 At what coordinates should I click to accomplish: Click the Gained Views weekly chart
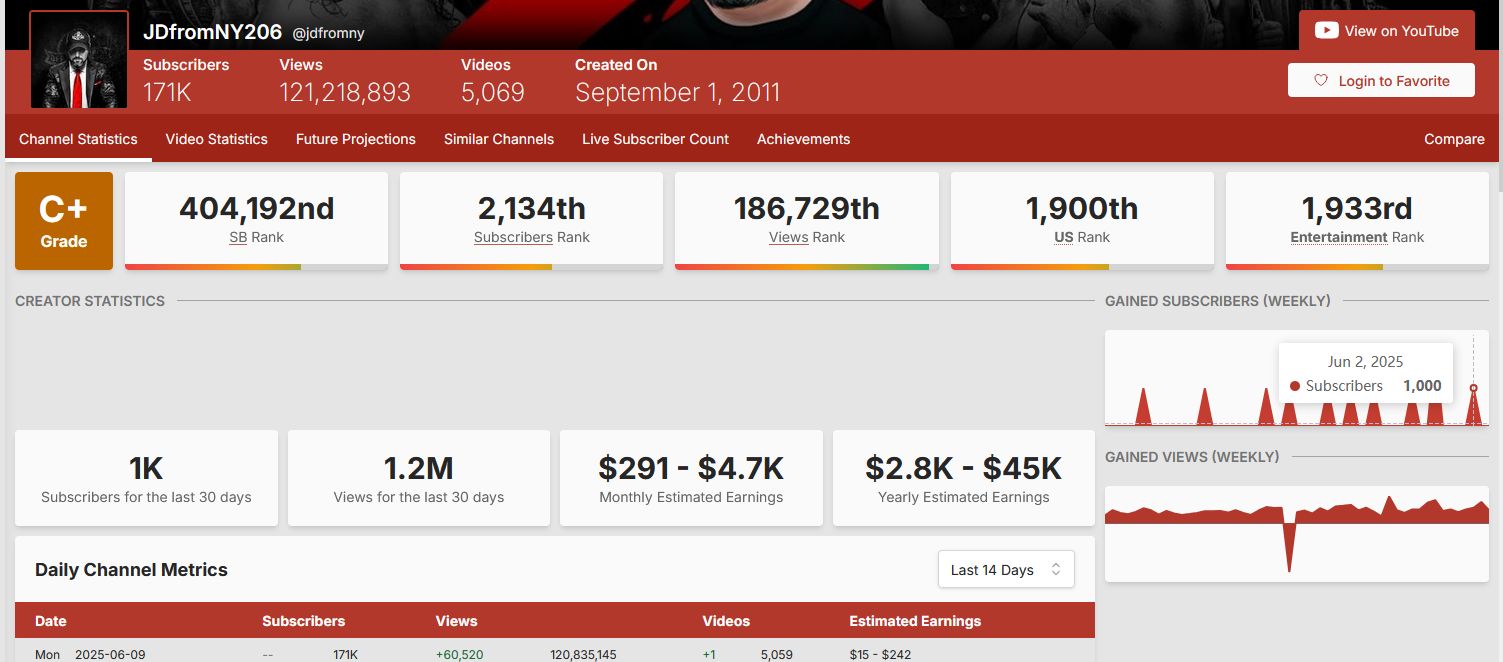click(x=1297, y=534)
